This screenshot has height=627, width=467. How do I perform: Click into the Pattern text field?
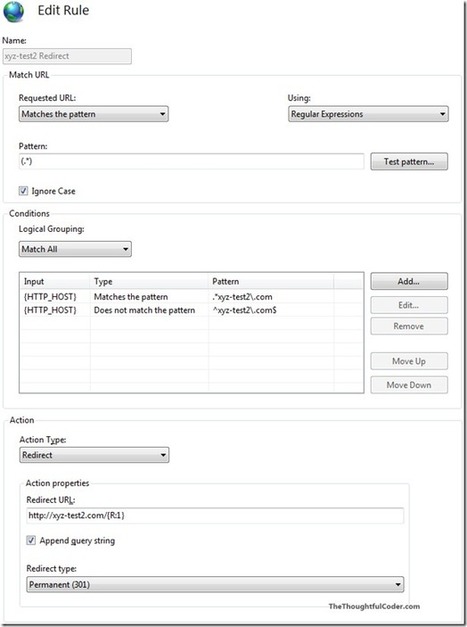click(x=192, y=162)
